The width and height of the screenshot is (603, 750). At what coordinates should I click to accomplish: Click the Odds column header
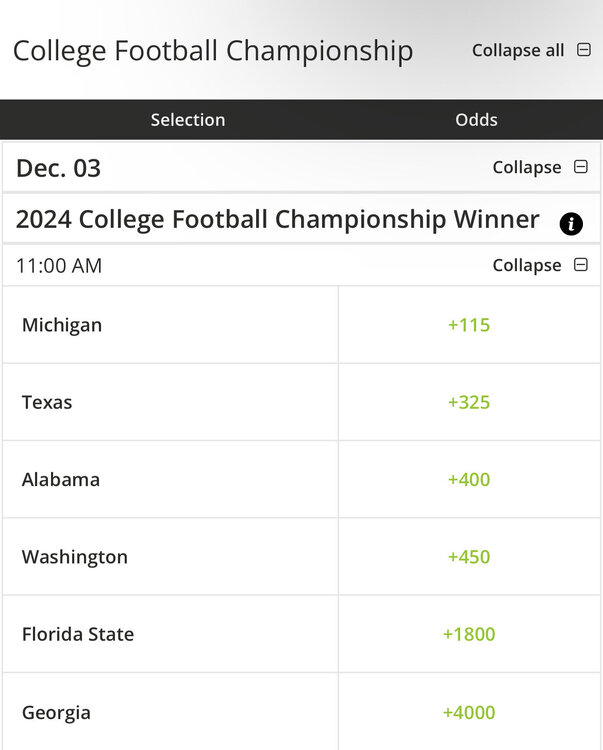pos(476,120)
